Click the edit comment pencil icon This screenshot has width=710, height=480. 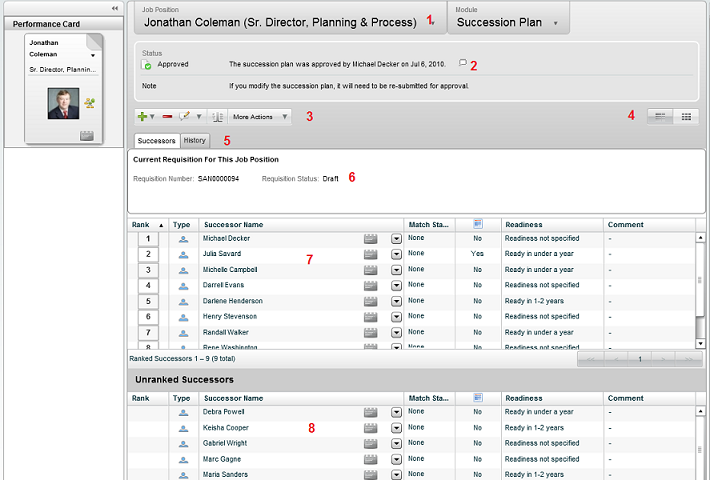pos(184,116)
